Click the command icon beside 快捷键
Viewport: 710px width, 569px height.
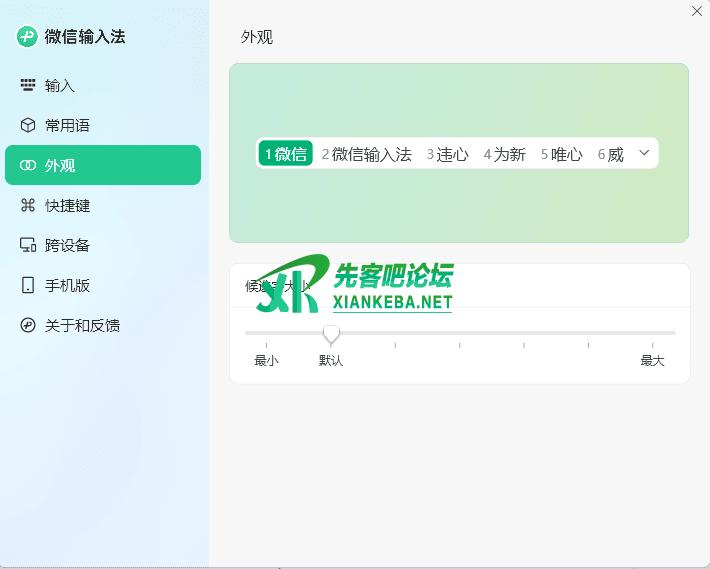pos(28,206)
